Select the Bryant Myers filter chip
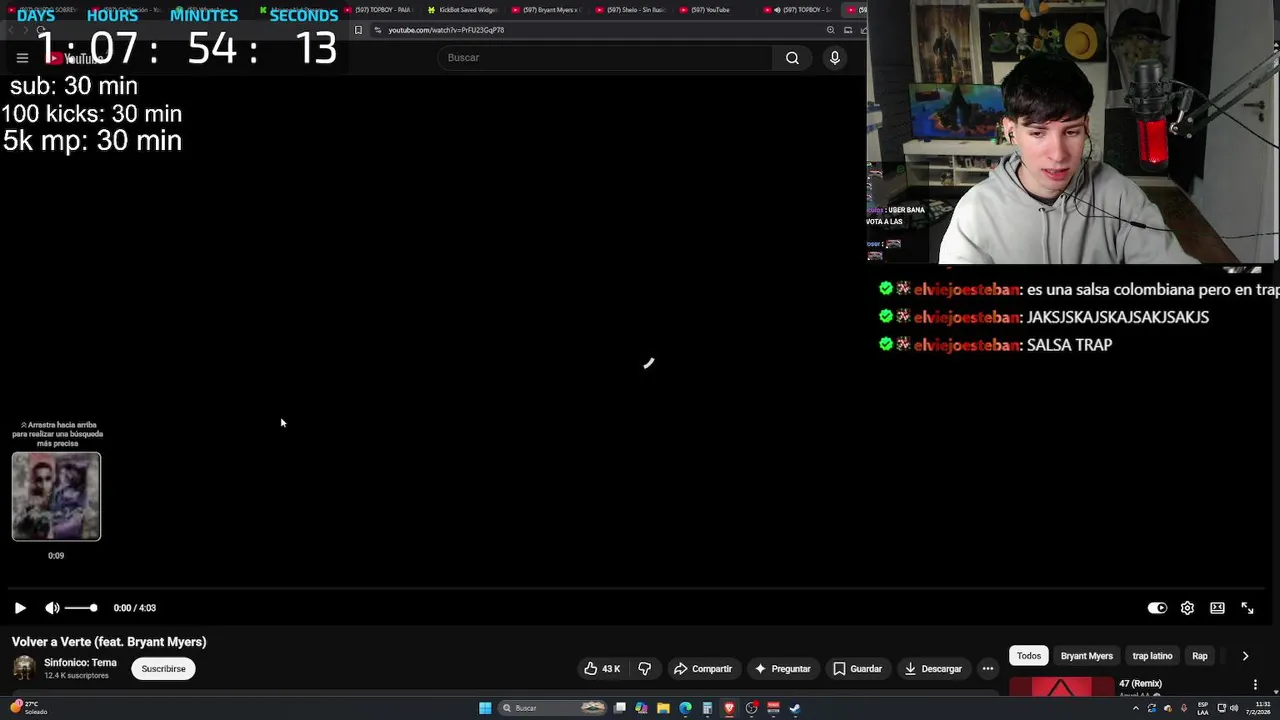 click(1087, 656)
